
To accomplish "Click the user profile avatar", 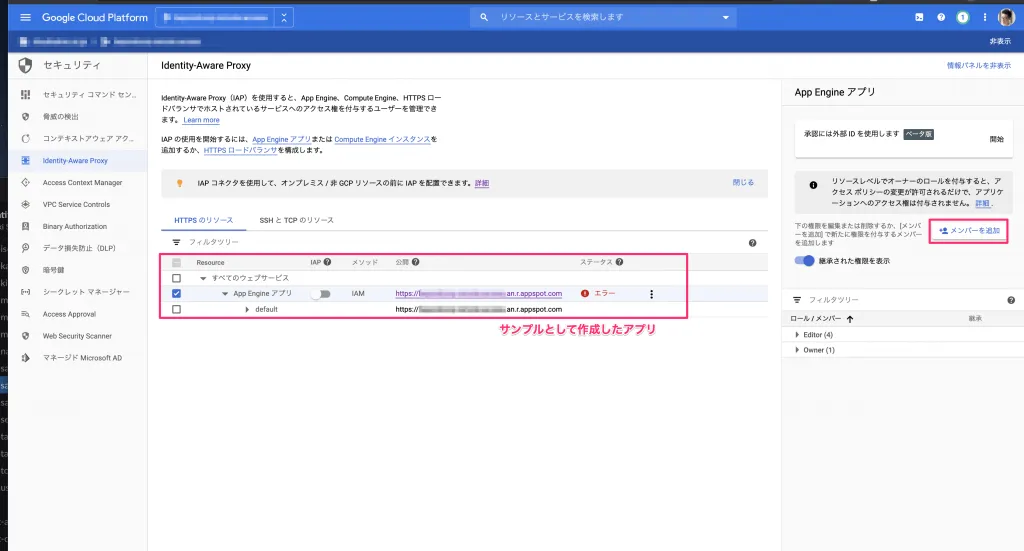I will (1007, 18).
